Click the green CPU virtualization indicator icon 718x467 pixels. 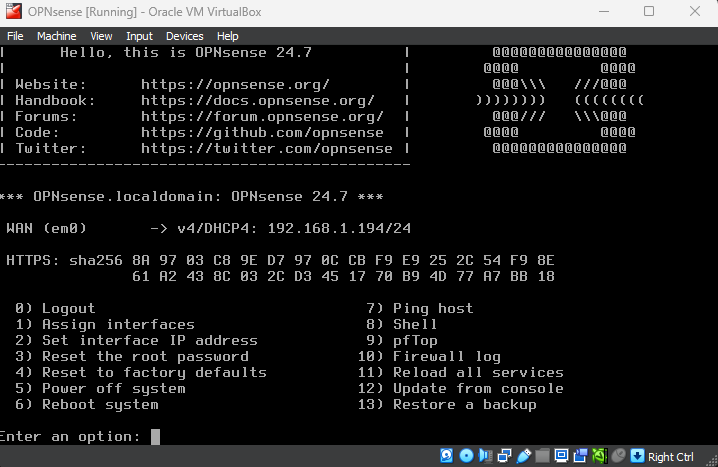coord(600,456)
